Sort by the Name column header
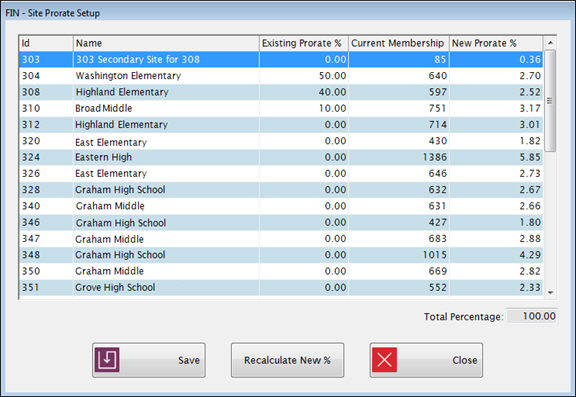 (x=166, y=43)
